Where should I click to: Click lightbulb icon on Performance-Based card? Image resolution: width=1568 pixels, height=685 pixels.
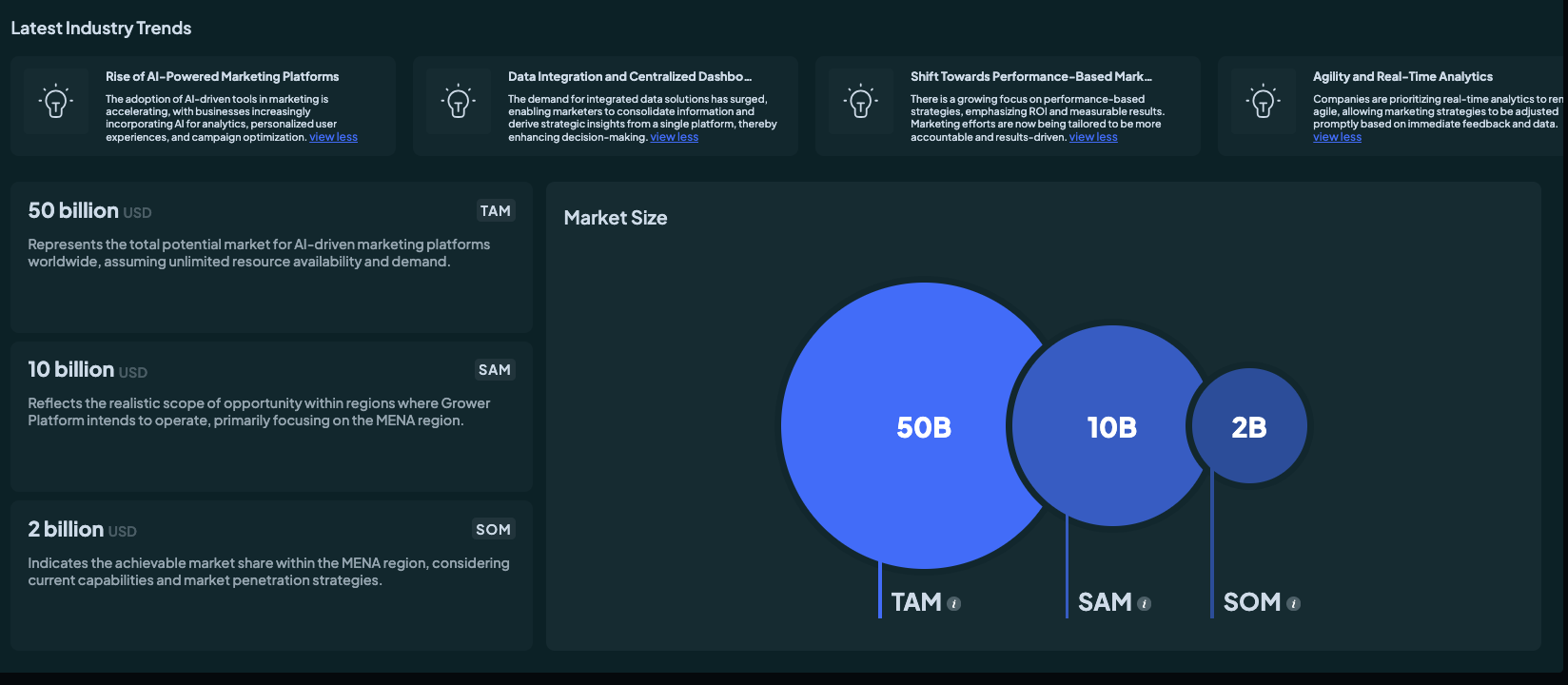(x=861, y=101)
